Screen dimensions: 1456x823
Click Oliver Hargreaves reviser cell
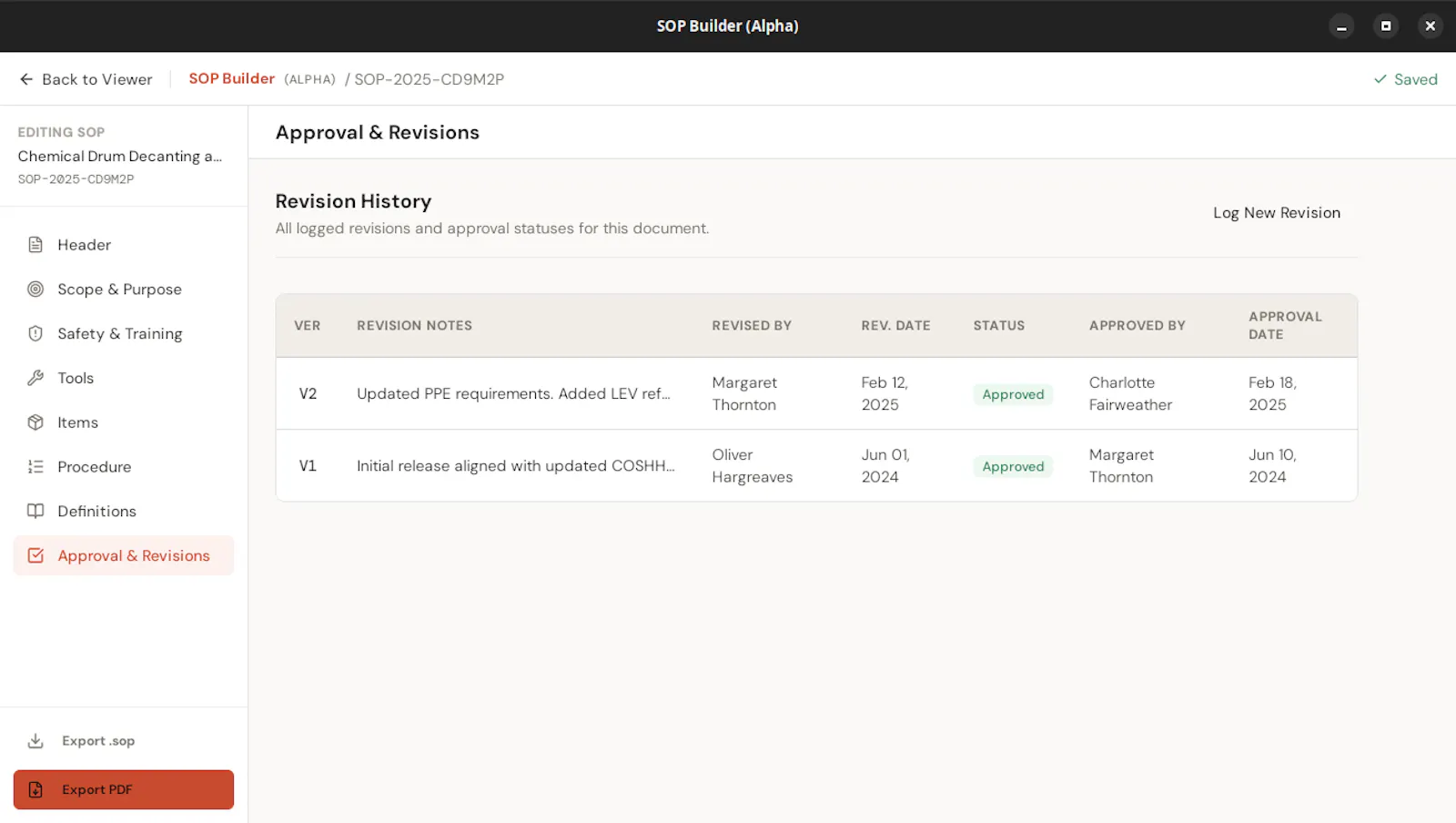(753, 465)
